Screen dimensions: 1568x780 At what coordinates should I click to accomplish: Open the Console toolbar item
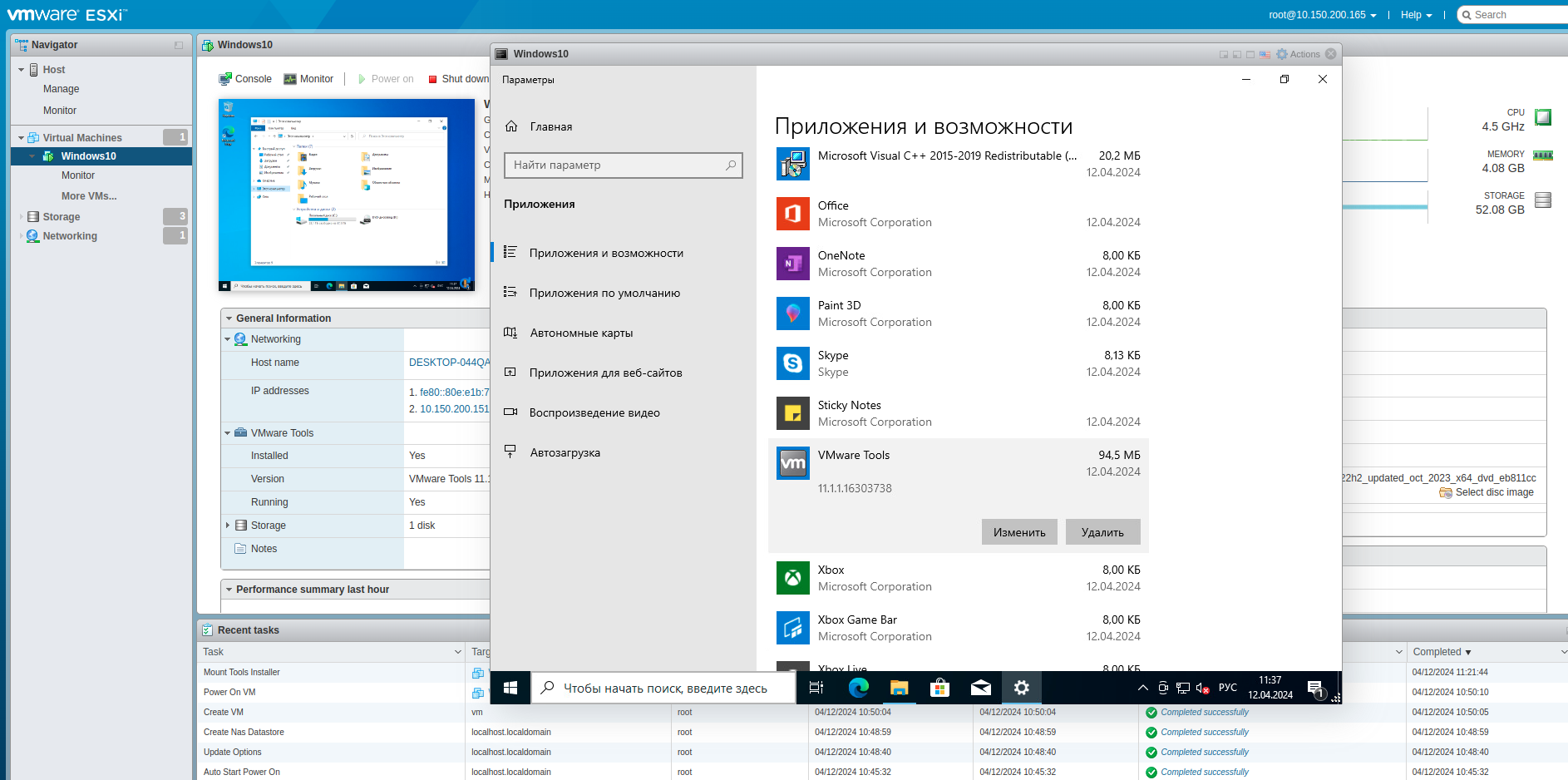(x=245, y=79)
